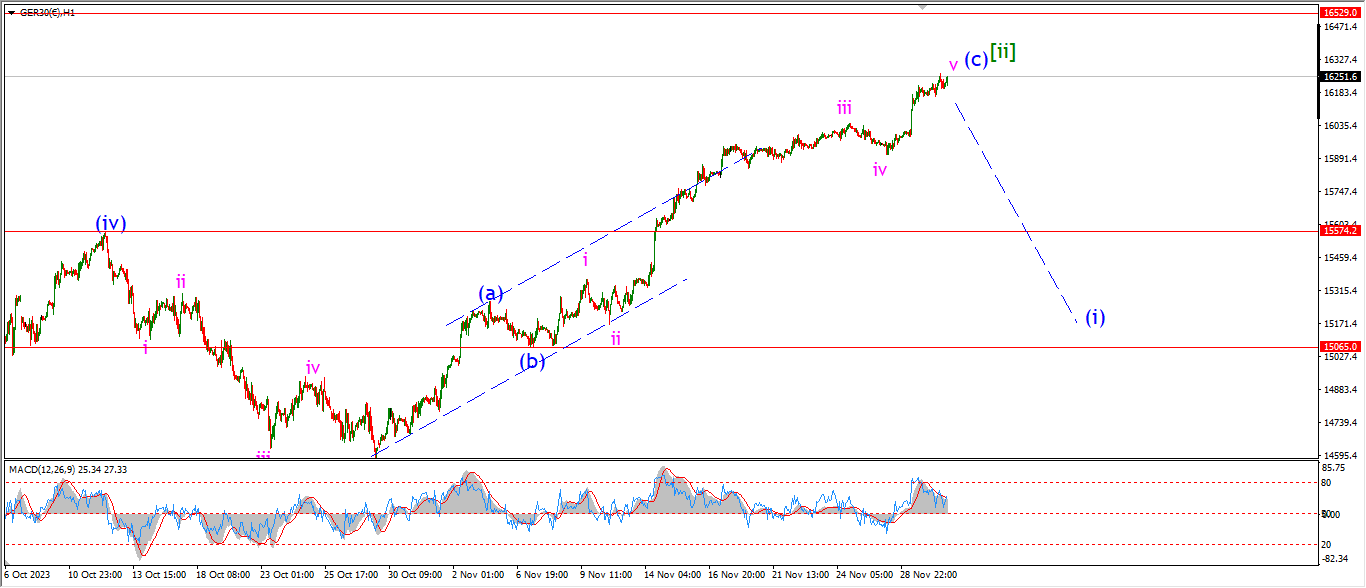Screen dimensions: 1366x588
Task: Select the blue (b) wave label
Action: click(x=532, y=362)
